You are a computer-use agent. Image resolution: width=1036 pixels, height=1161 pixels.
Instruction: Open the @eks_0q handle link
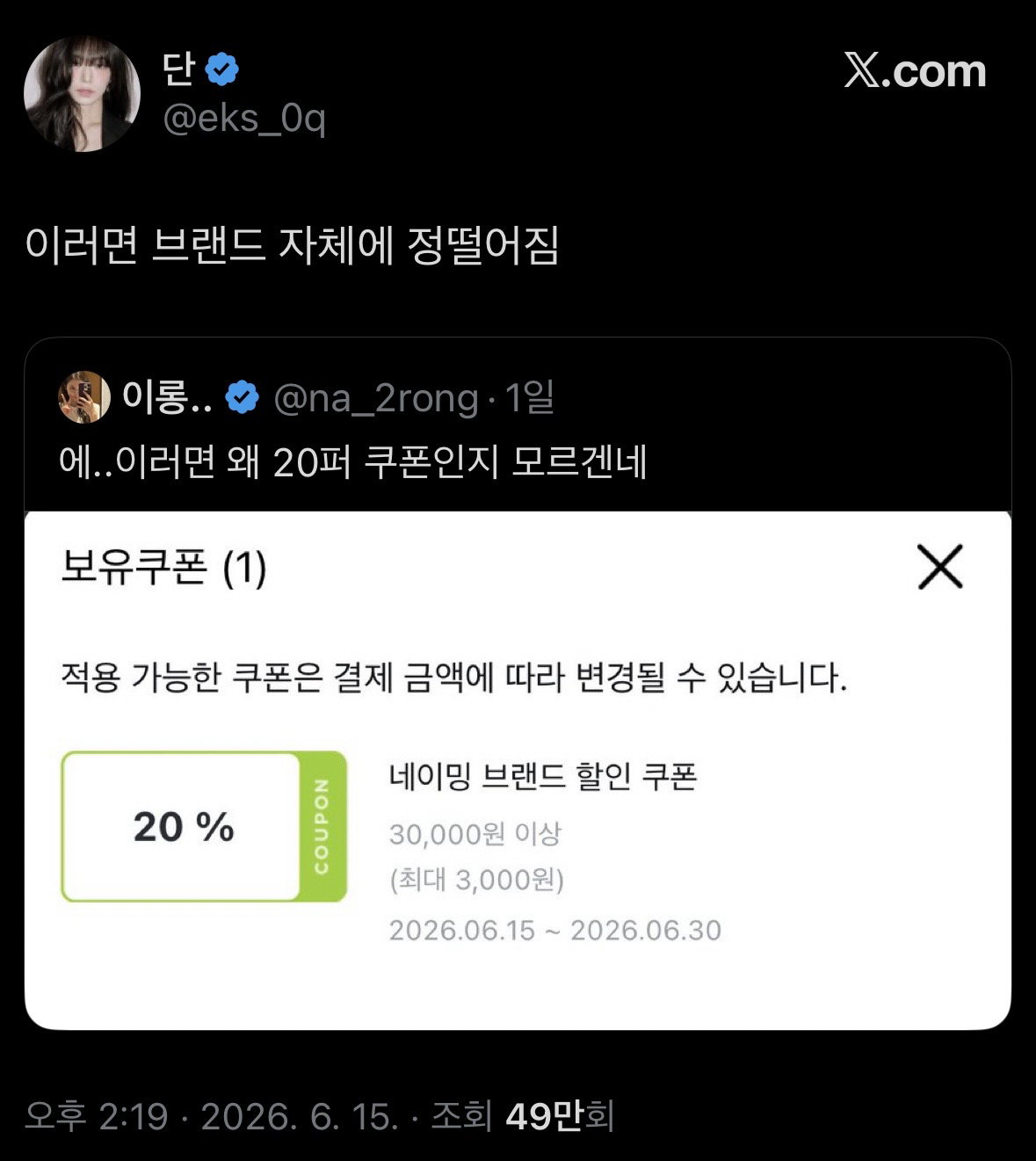pos(244,118)
